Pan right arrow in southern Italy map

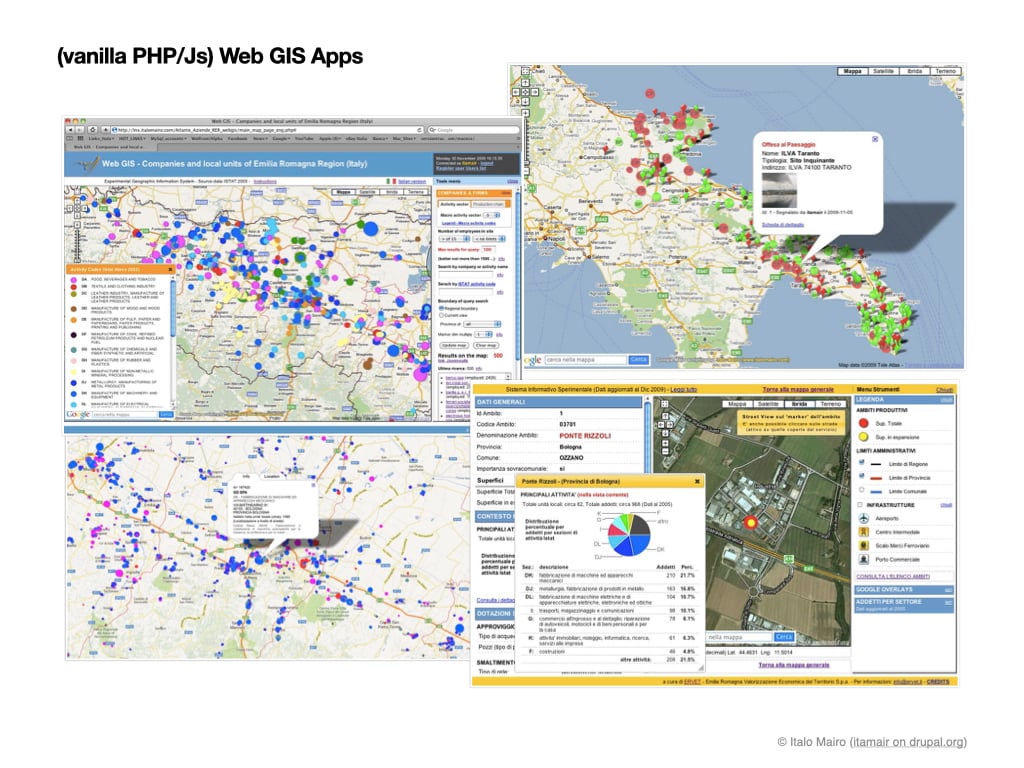click(534, 92)
